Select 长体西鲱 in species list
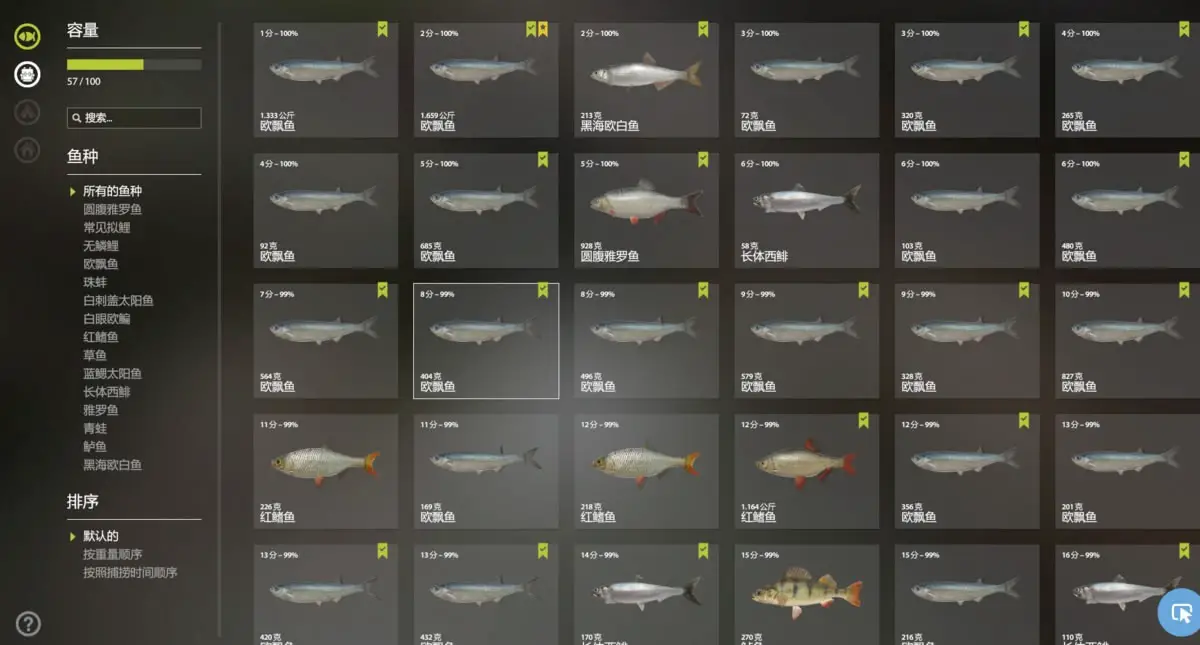This screenshot has height=645, width=1200. 106,392
